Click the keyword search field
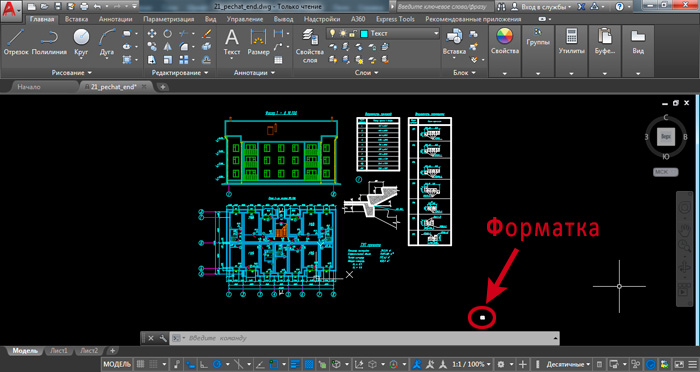The width and height of the screenshot is (700, 372). 445,7
